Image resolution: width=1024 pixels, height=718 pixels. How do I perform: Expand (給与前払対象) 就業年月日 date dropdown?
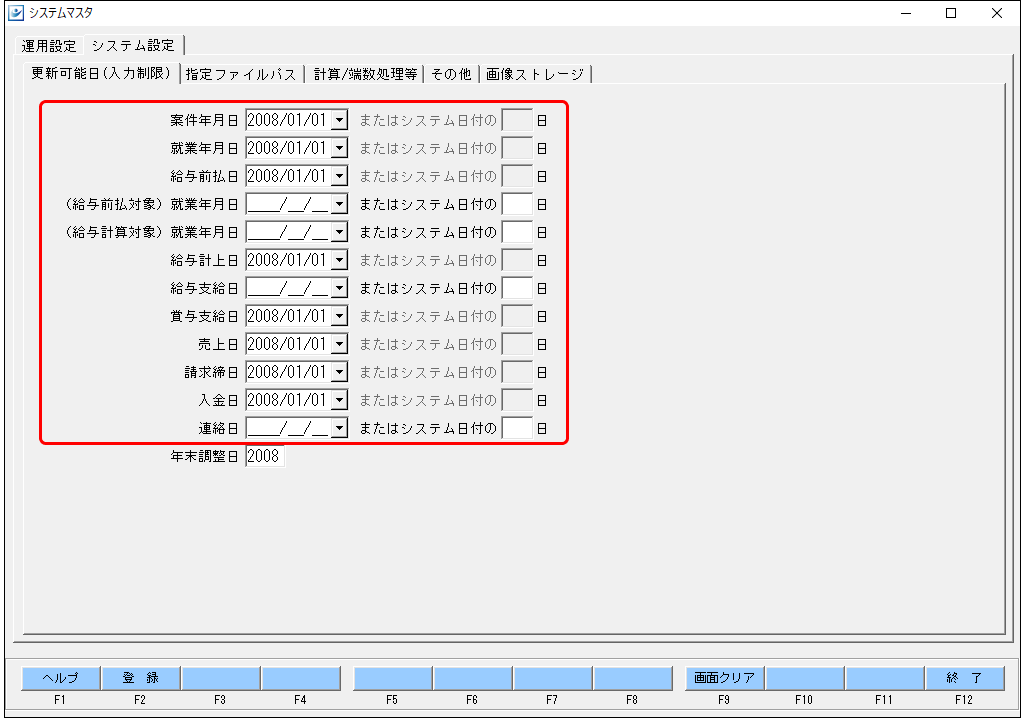pyautogui.click(x=340, y=204)
